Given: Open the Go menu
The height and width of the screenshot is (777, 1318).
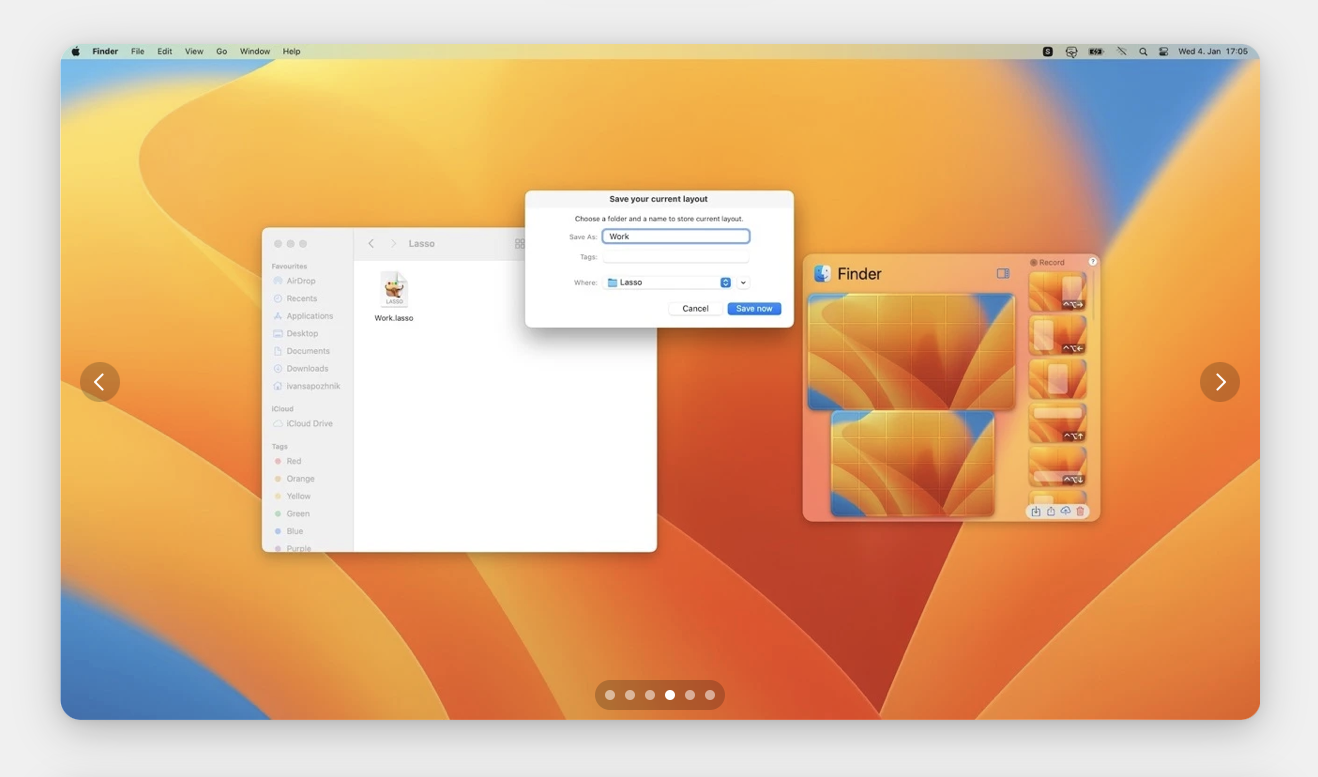Looking at the screenshot, I should pyautogui.click(x=221, y=51).
